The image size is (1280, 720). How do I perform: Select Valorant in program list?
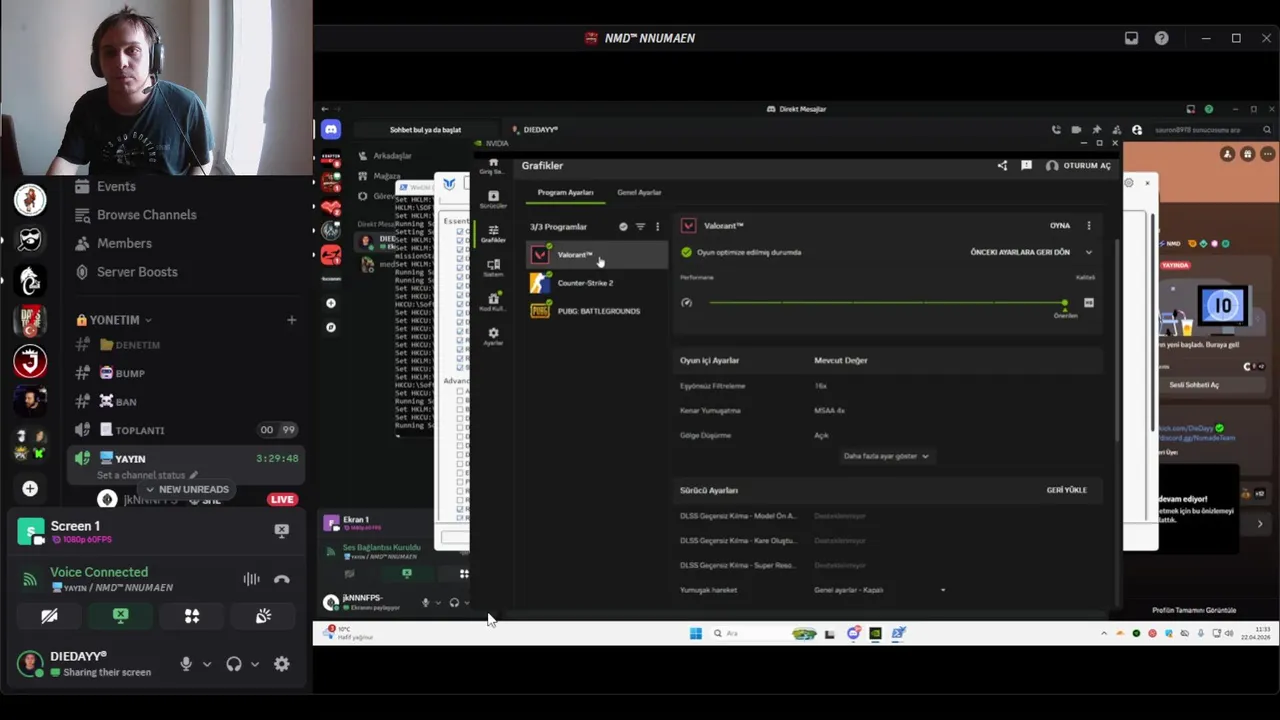(x=597, y=255)
